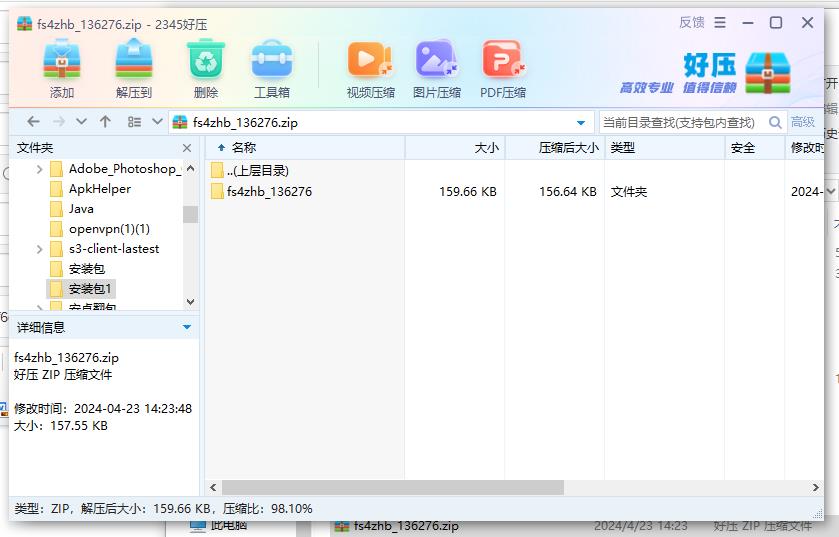Screen dimensions: 839x537
Task: Select 安装包1 folder in tree
Action: point(80,289)
